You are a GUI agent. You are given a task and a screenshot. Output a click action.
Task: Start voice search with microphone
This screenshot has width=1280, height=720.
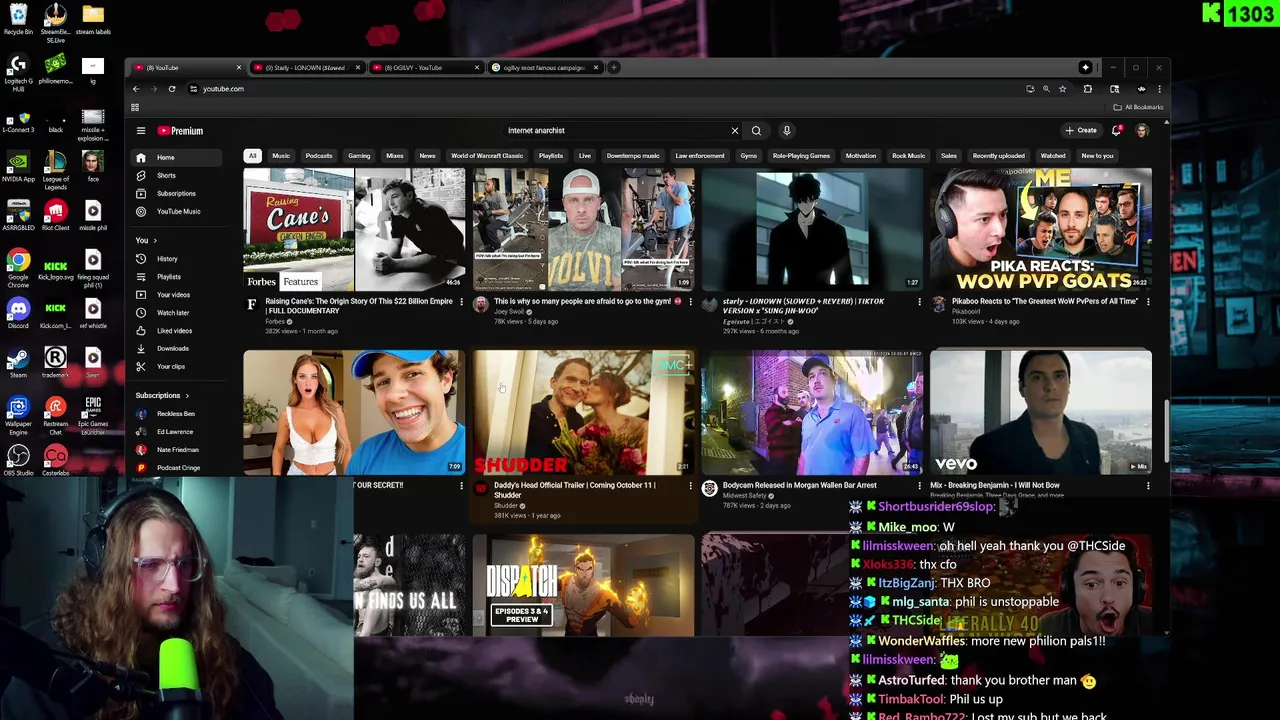[x=787, y=131]
